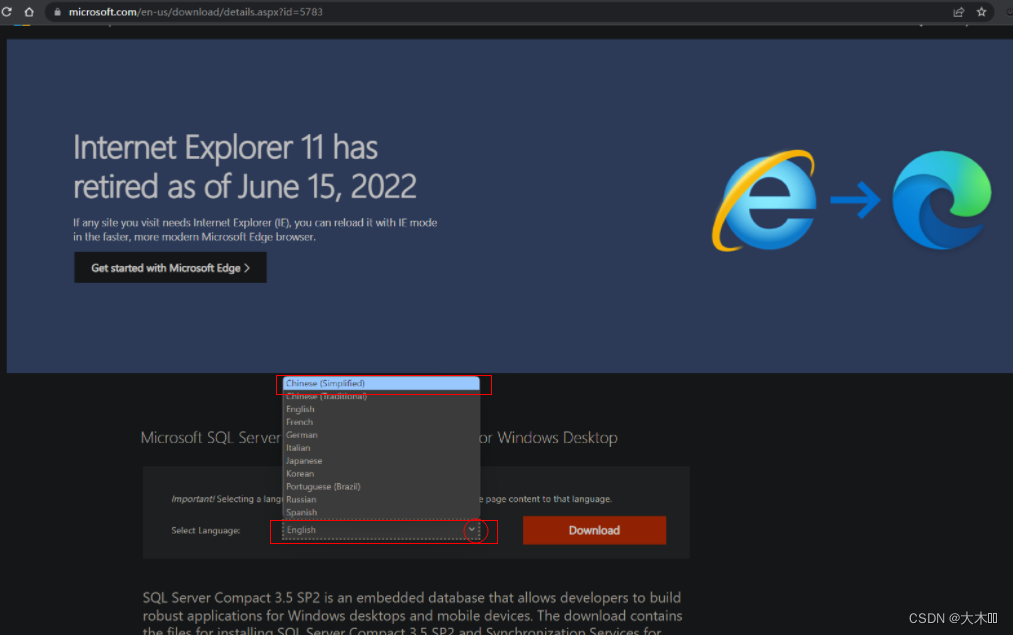Viewport: 1013px width, 635px height.
Task: Click the red Download button
Action: (594, 530)
